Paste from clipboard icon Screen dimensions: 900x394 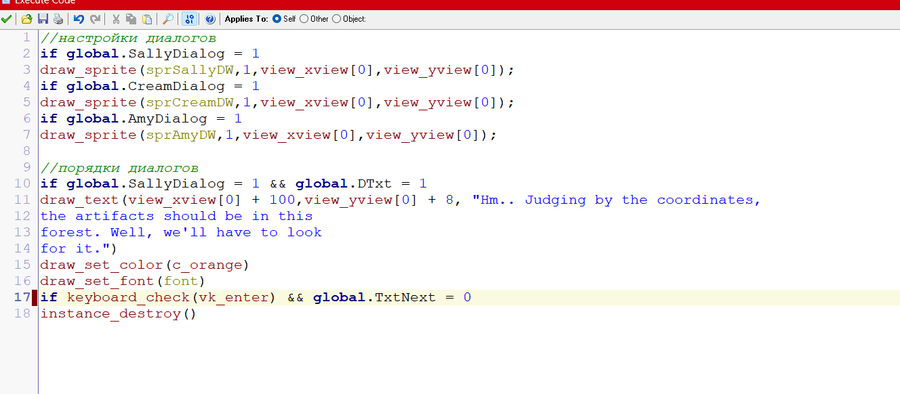tap(147, 19)
